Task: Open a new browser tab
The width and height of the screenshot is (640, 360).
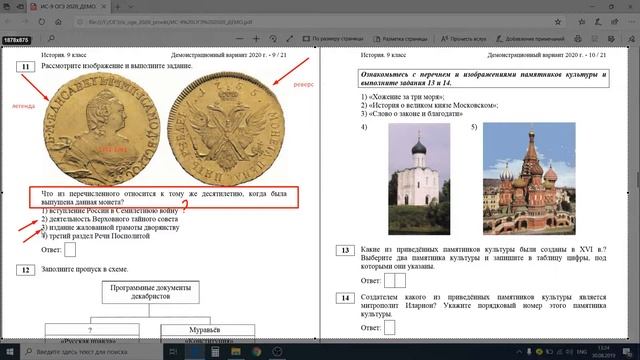Action: pyautogui.click(x=118, y=7)
